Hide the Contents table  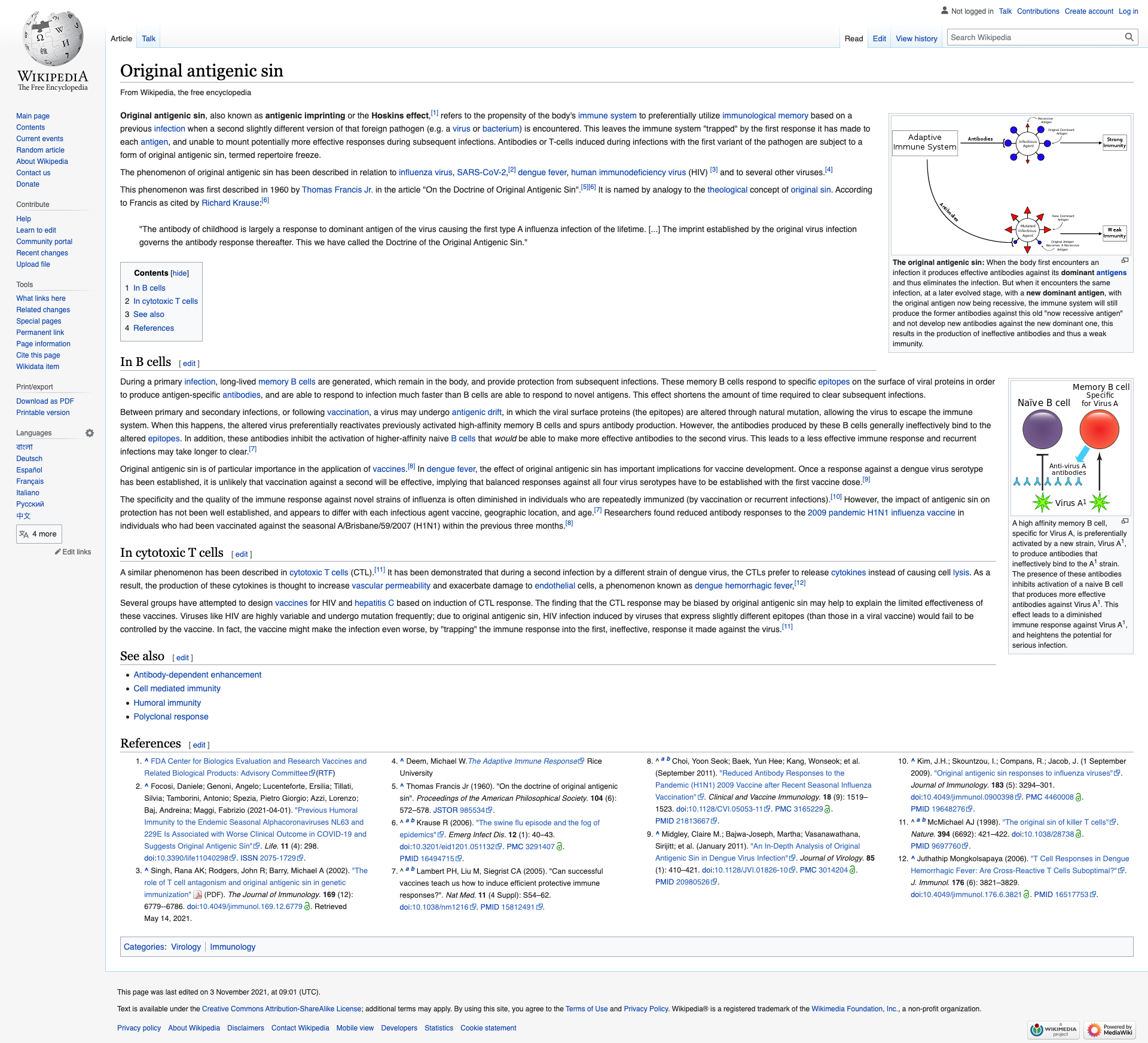tap(180, 273)
